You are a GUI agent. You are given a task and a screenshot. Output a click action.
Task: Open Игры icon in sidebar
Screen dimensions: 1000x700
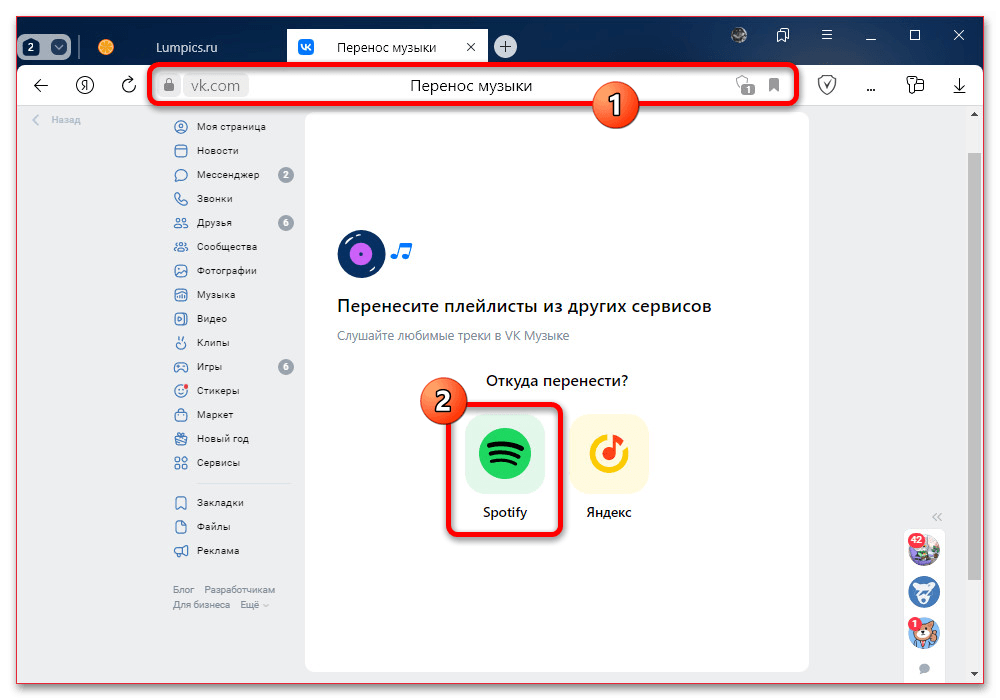181,367
